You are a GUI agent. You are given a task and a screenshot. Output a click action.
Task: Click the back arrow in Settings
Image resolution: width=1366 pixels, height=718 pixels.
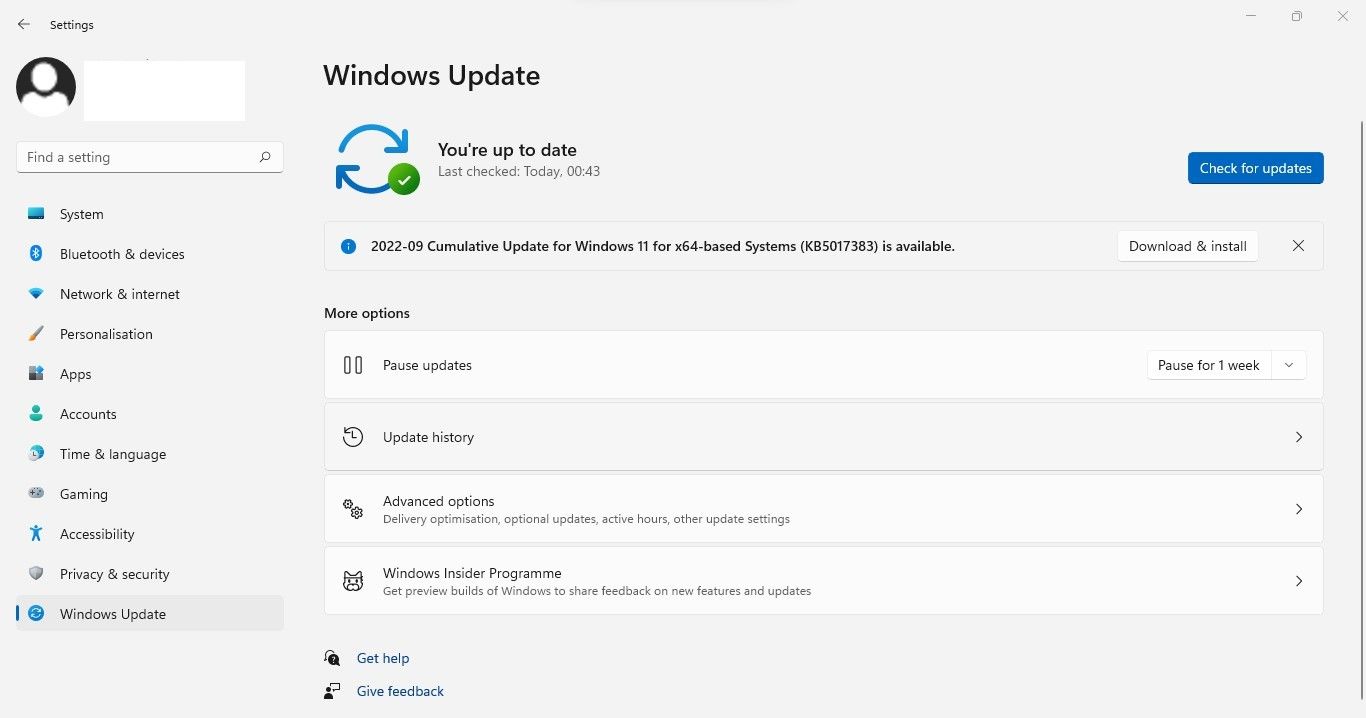point(24,24)
